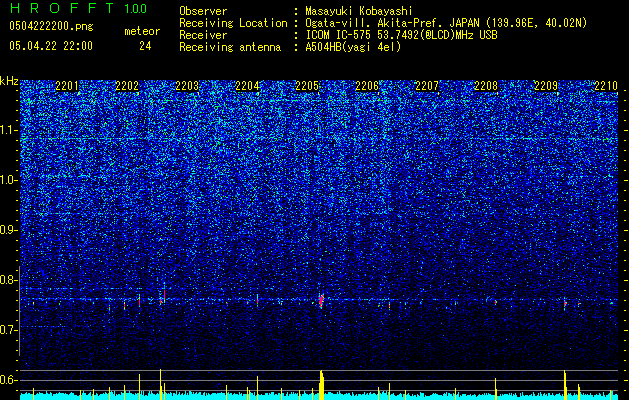
Task: Click the kHz axis unit label
Action: tap(9, 81)
